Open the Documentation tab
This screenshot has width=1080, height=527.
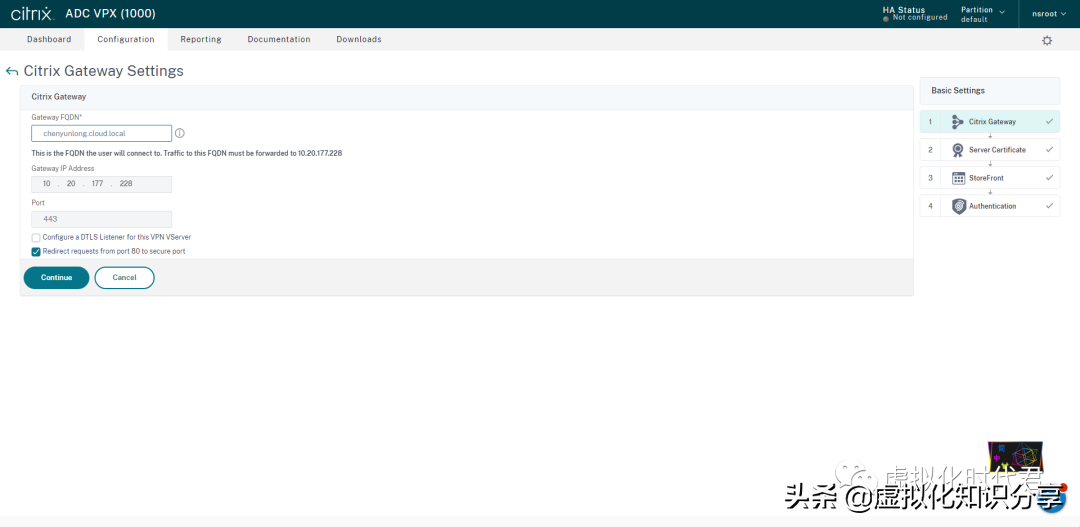click(x=278, y=39)
